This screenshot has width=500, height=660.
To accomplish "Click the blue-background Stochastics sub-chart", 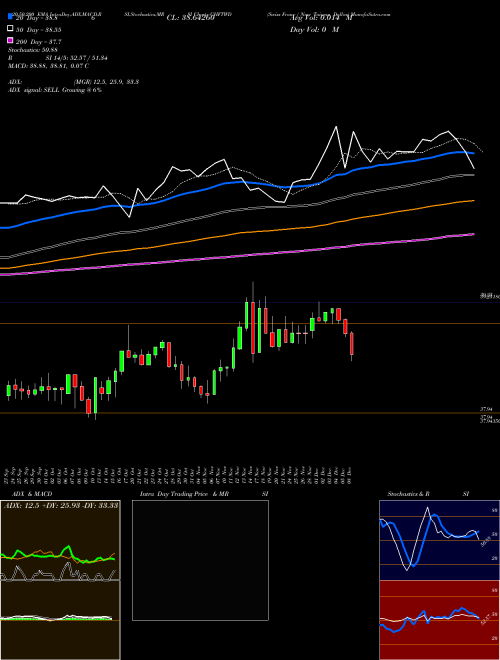I will pyautogui.click(x=439, y=540).
